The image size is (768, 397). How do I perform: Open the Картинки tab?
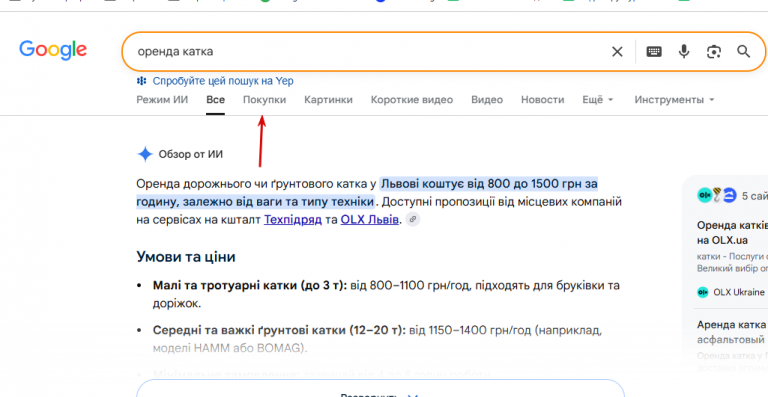point(328,100)
